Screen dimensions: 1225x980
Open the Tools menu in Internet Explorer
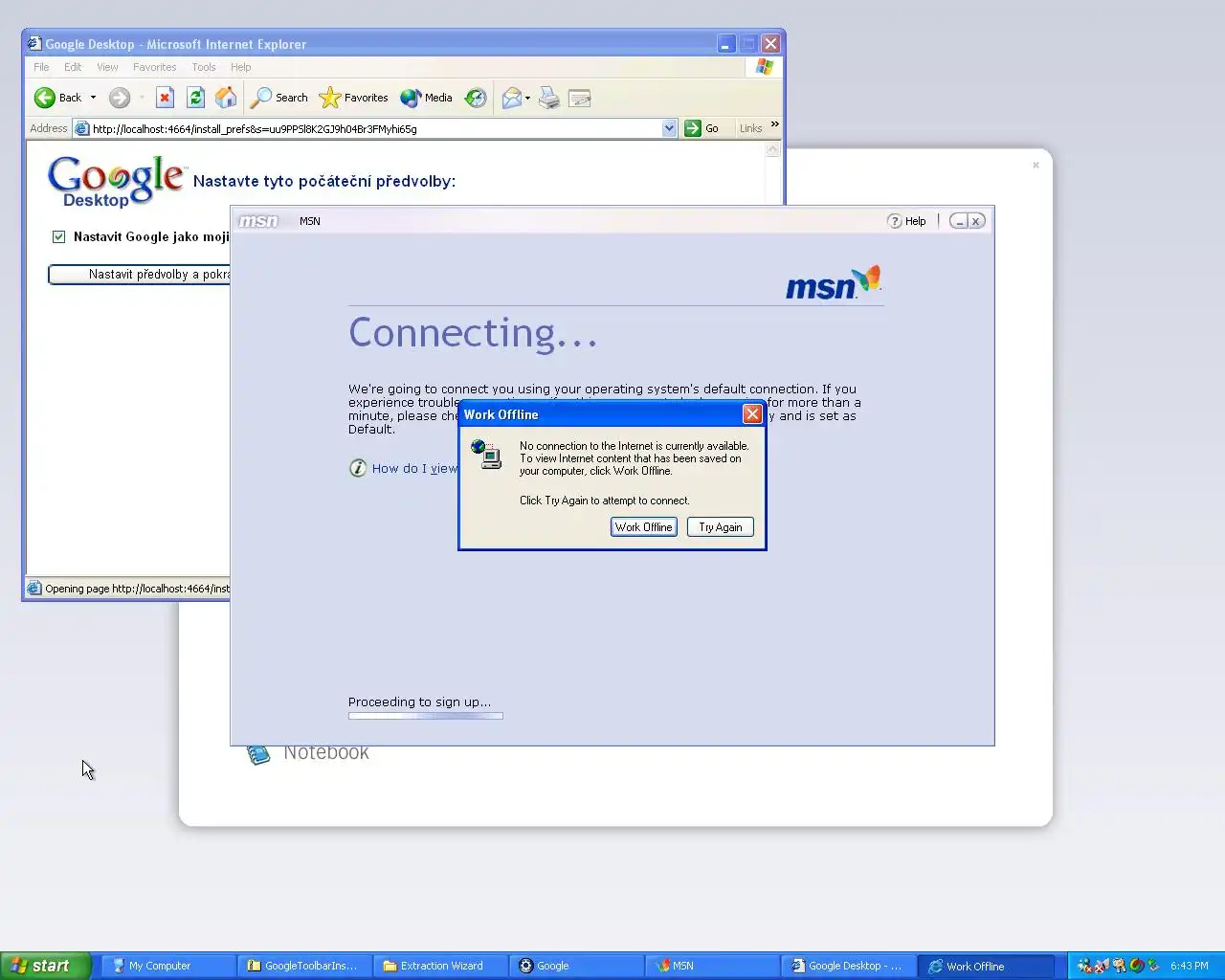[x=203, y=67]
